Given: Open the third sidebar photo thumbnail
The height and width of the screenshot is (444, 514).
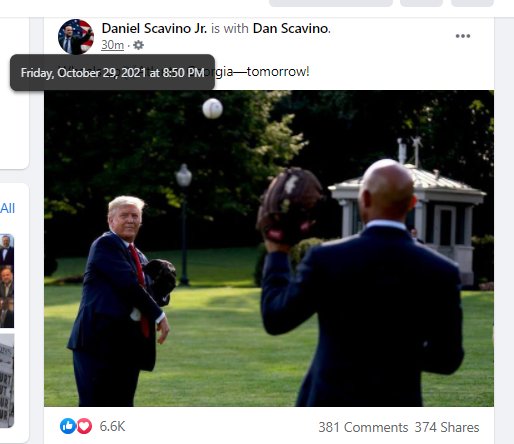Looking at the screenshot, I should click(x=7, y=312).
